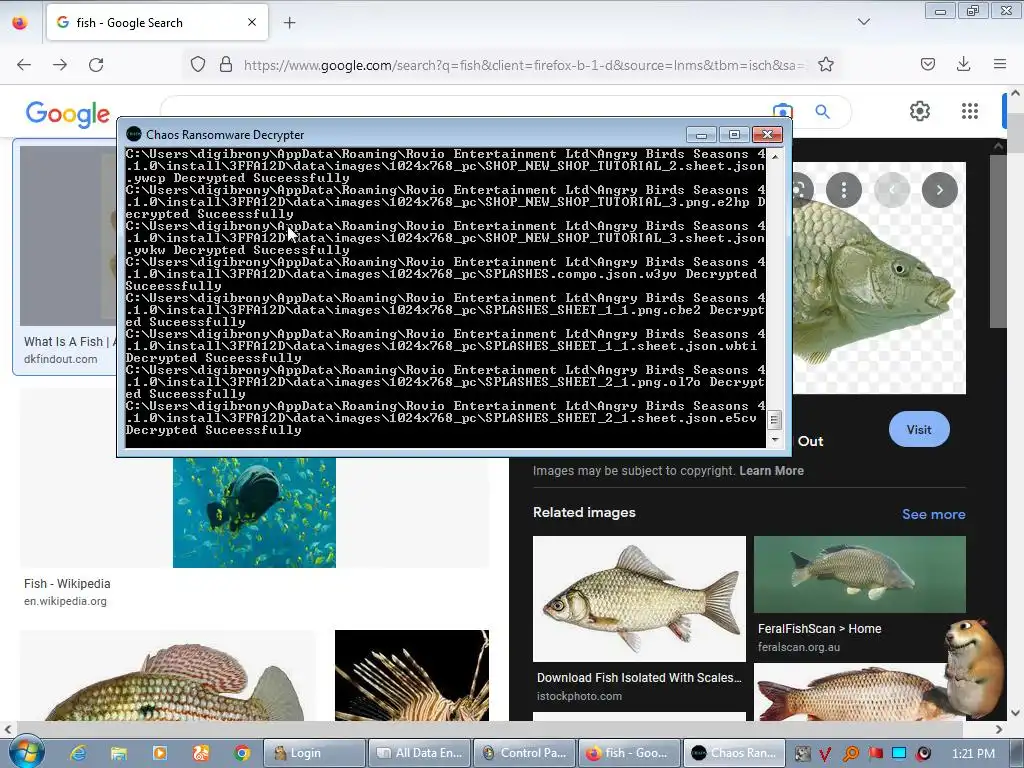Open the Firefox downloads panel
The image size is (1024, 768).
pos(963,64)
